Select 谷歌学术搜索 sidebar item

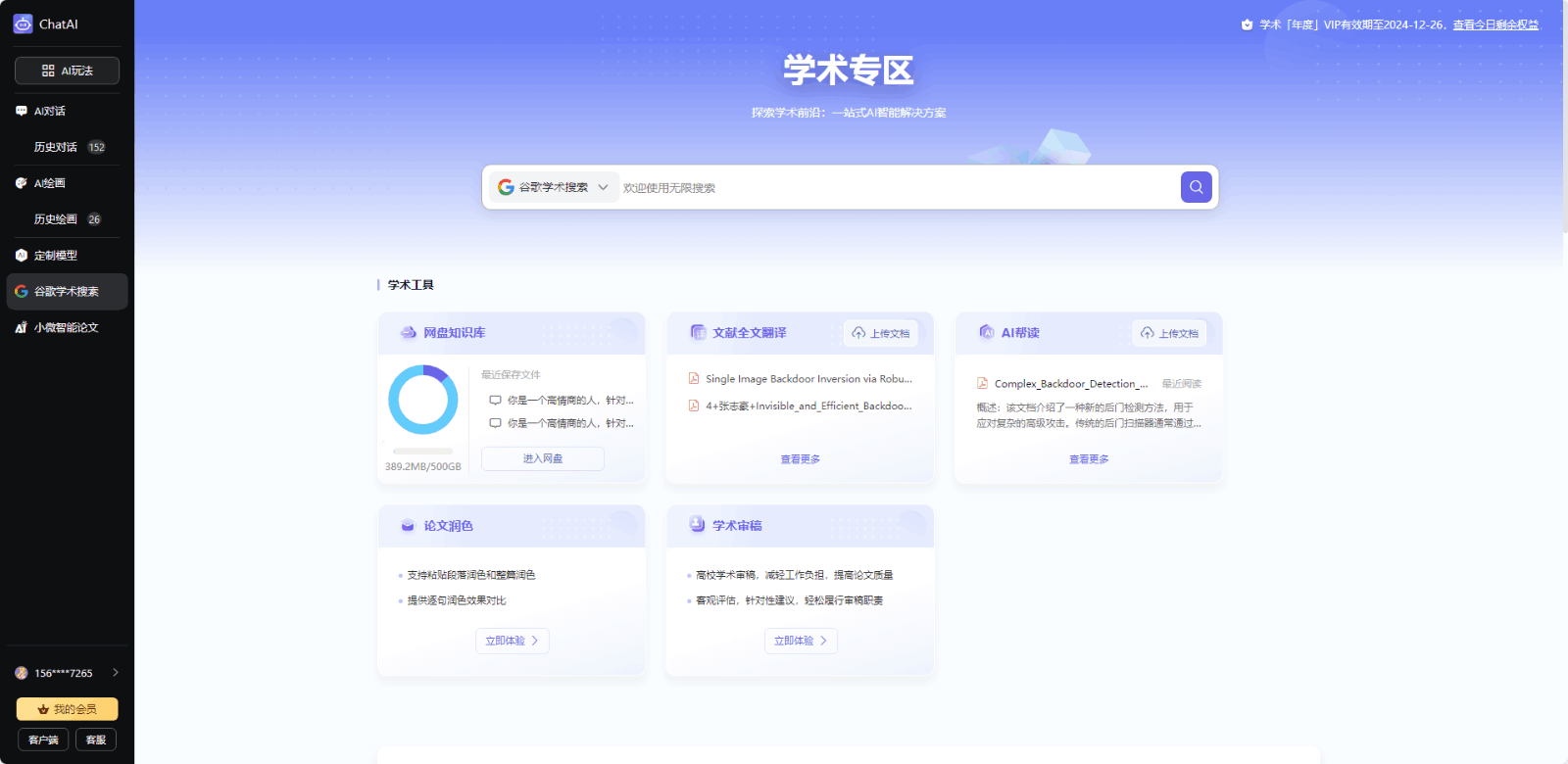click(x=67, y=292)
